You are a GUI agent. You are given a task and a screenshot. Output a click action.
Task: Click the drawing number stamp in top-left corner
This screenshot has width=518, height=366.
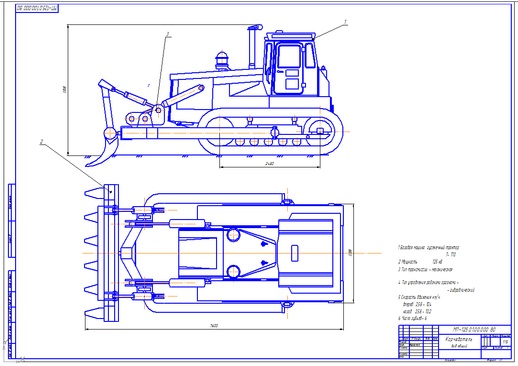pos(37,9)
